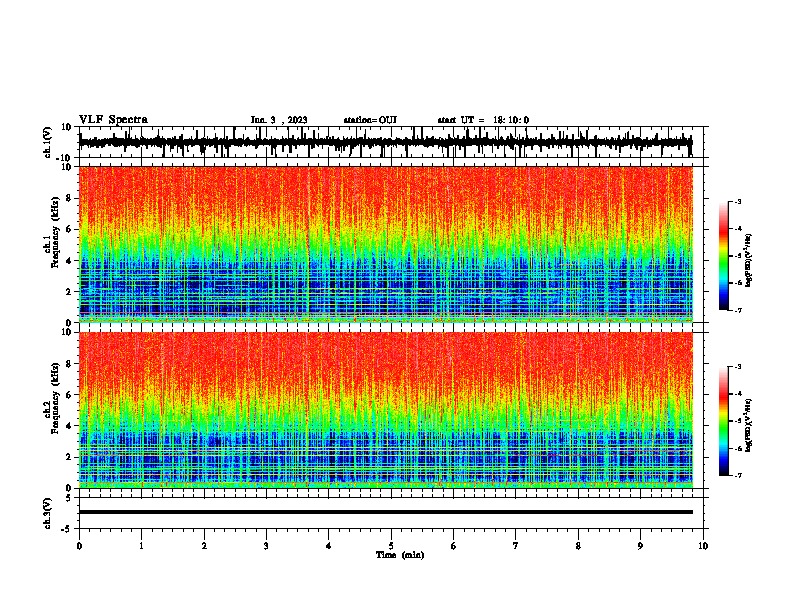Click the time axis tick label "10"
792x612 pixels.
point(703,546)
